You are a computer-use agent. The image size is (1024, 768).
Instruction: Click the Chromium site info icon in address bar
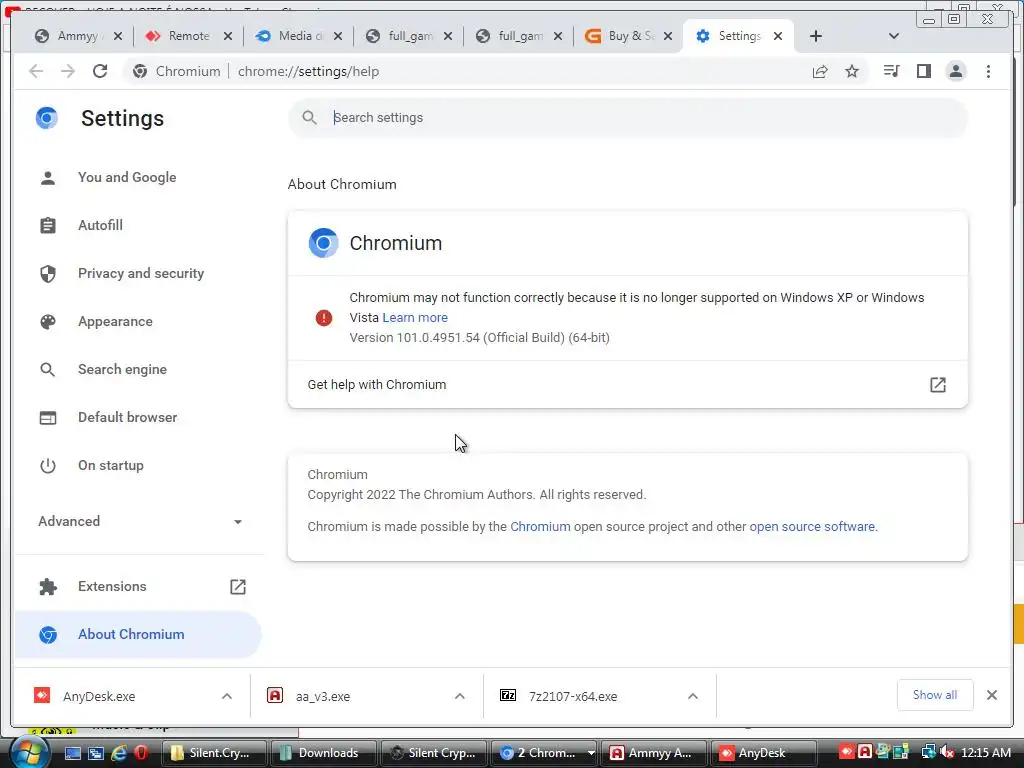click(x=140, y=72)
